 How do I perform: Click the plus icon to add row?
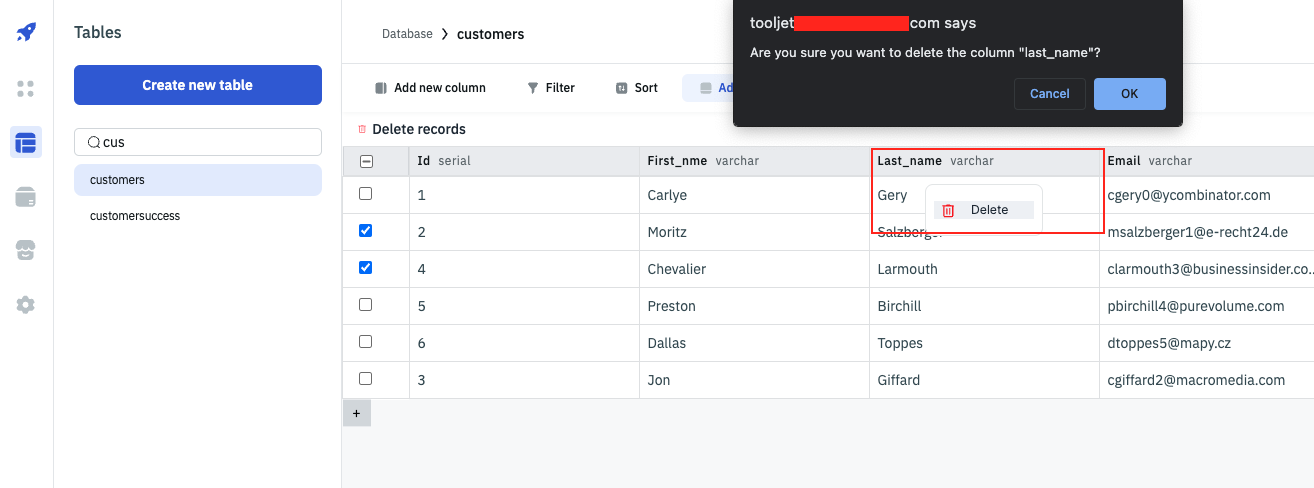[x=357, y=413]
